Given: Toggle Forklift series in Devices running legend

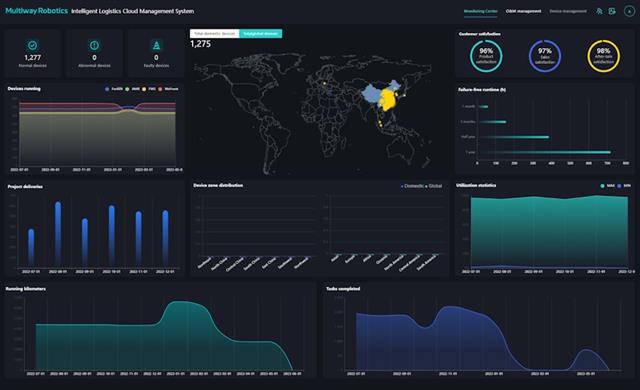Looking at the screenshot, I should (114, 89).
